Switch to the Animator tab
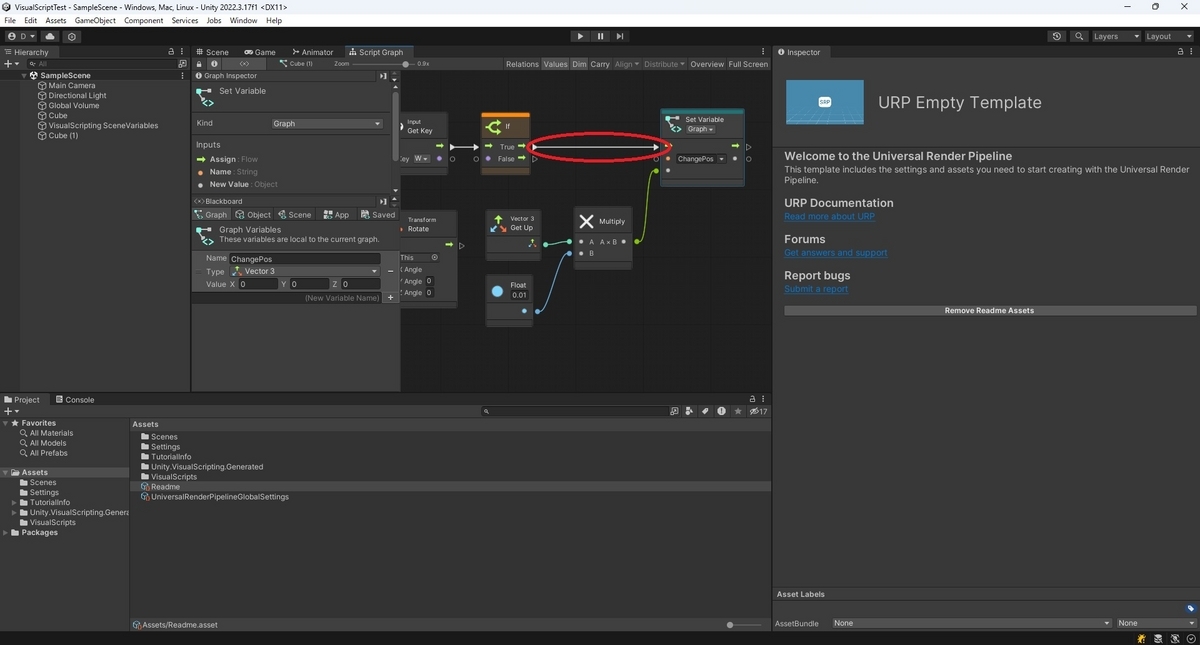 point(312,52)
